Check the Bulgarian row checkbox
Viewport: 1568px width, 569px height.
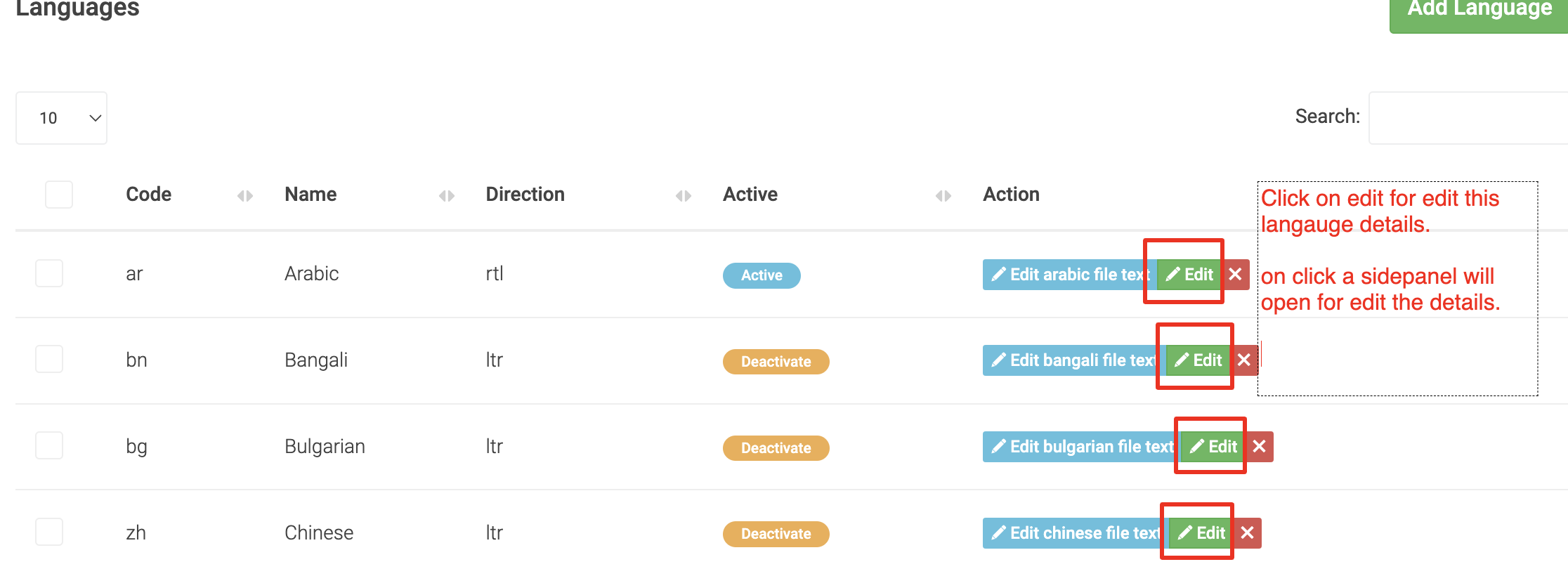49,445
